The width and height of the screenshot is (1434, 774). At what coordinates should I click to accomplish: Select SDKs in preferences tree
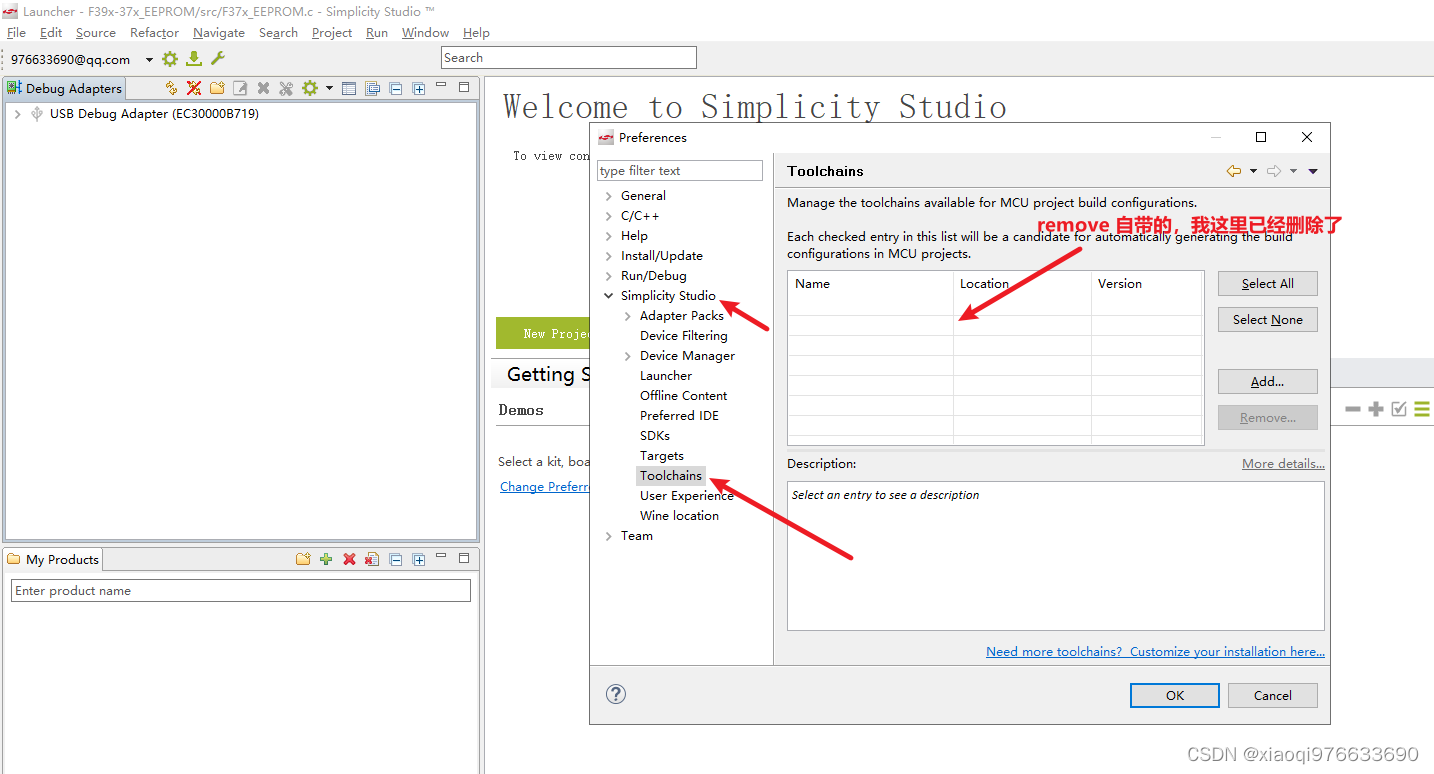coord(655,436)
